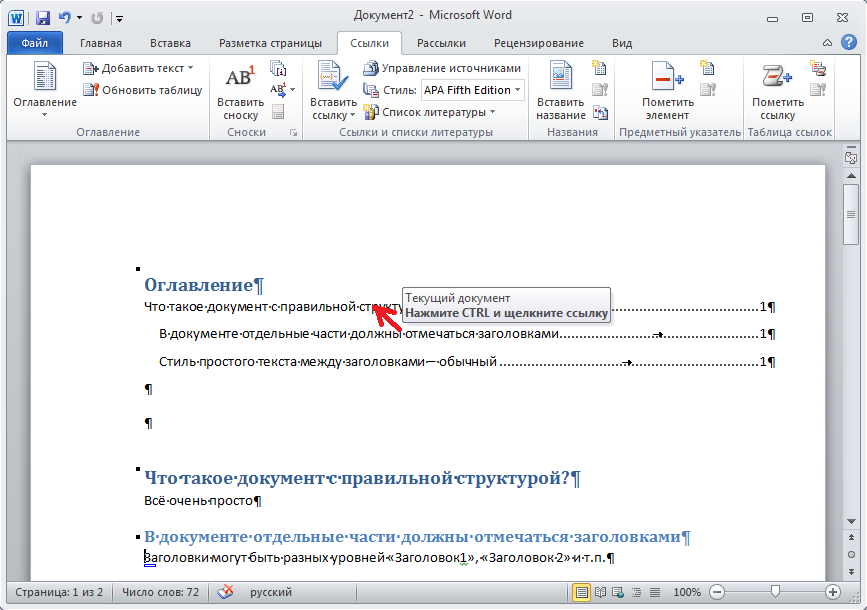Click the Число слов: 72 indicator
Screen dimensions: 867x610
tap(160, 592)
